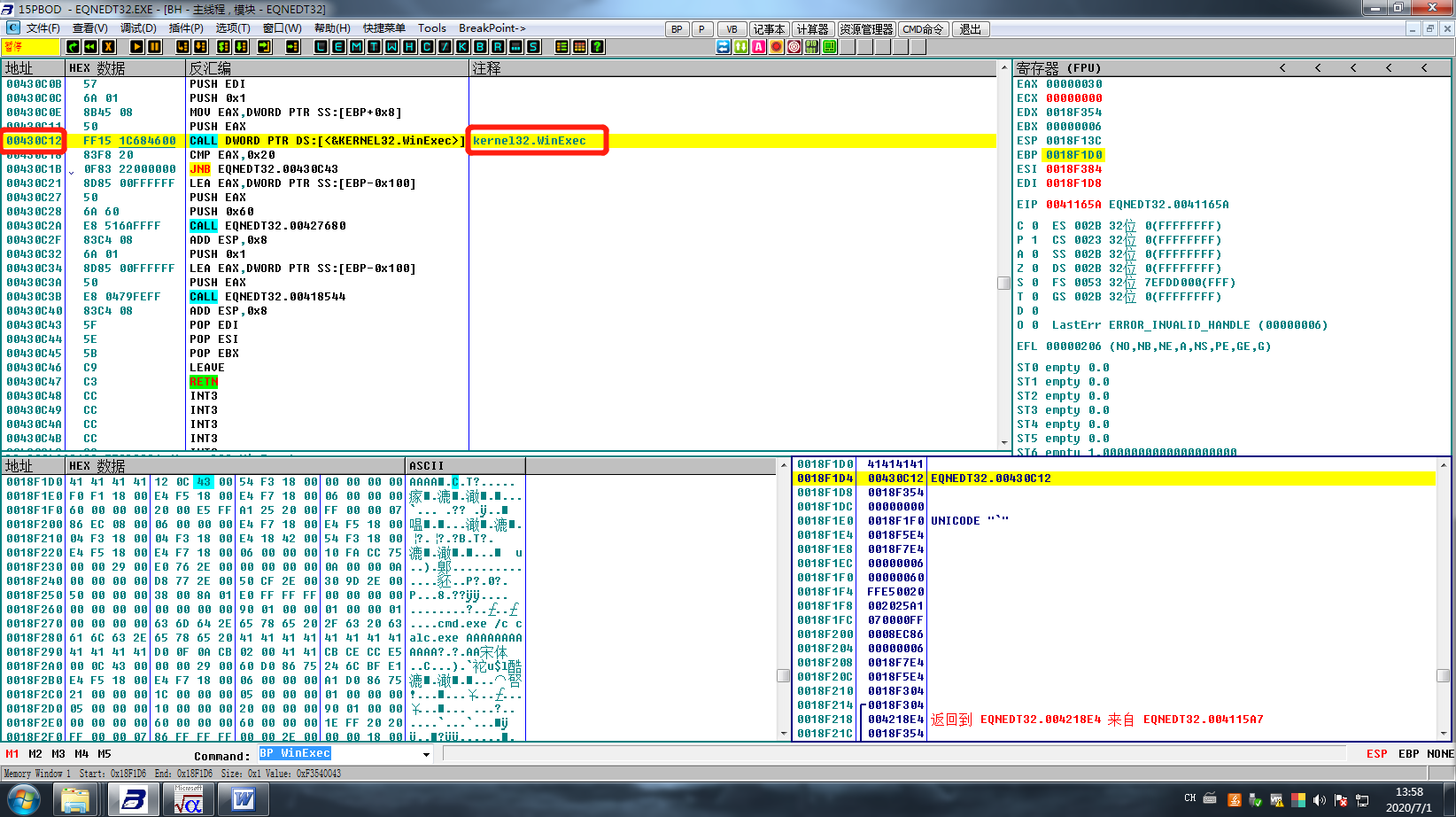
Task: Click the binary 010 plugin icon
Action: 812,47
